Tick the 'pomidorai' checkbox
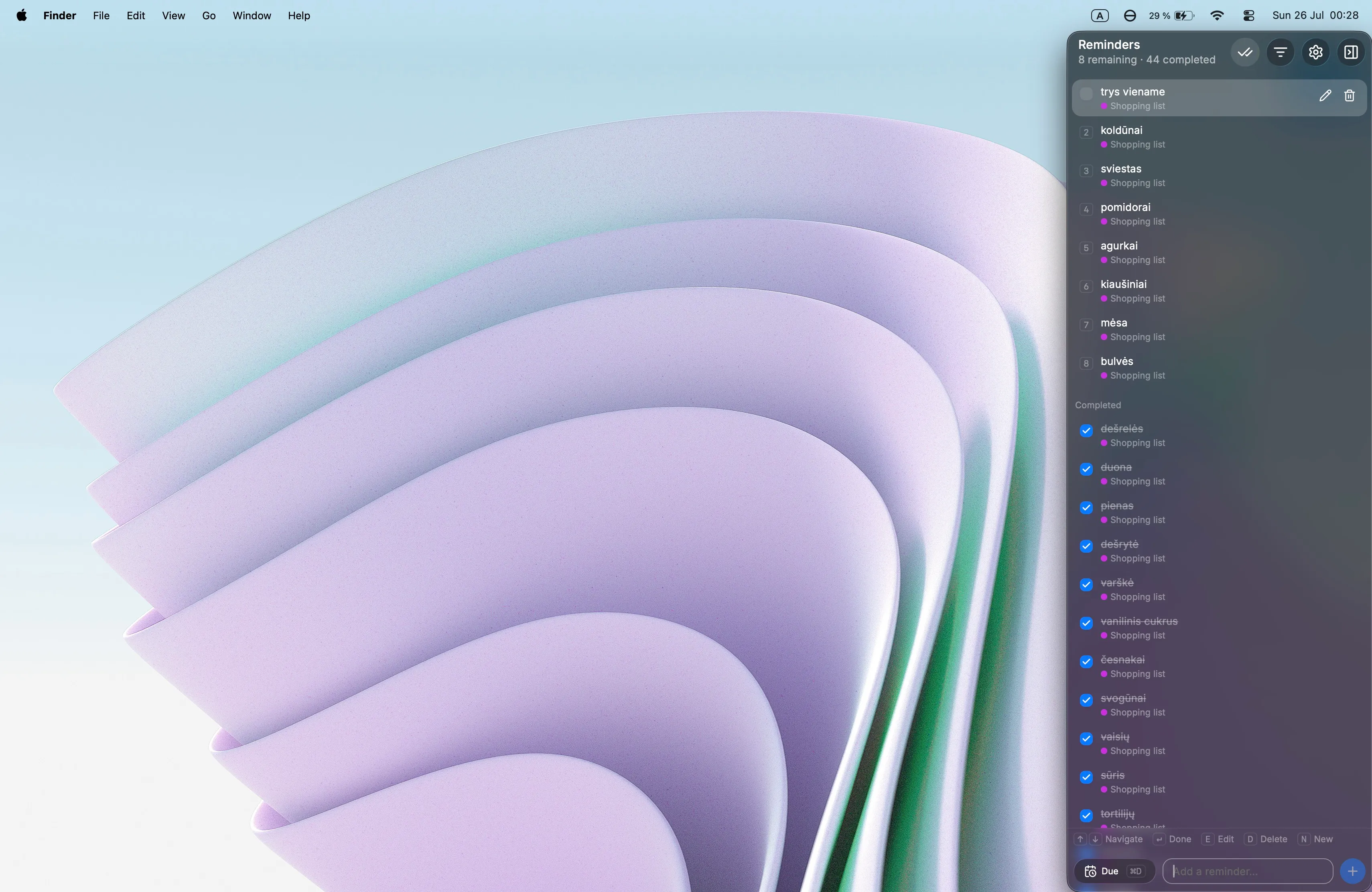The height and width of the screenshot is (892, 1372). tap(1086, 209)
